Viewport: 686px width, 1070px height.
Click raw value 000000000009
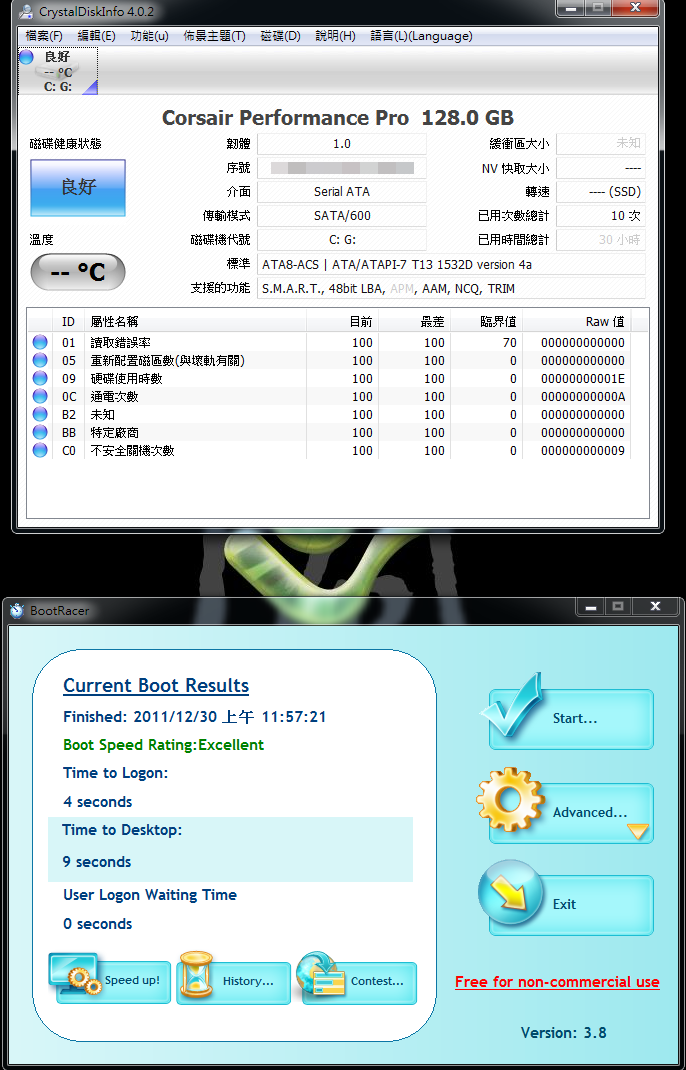(x=583, y=450)
